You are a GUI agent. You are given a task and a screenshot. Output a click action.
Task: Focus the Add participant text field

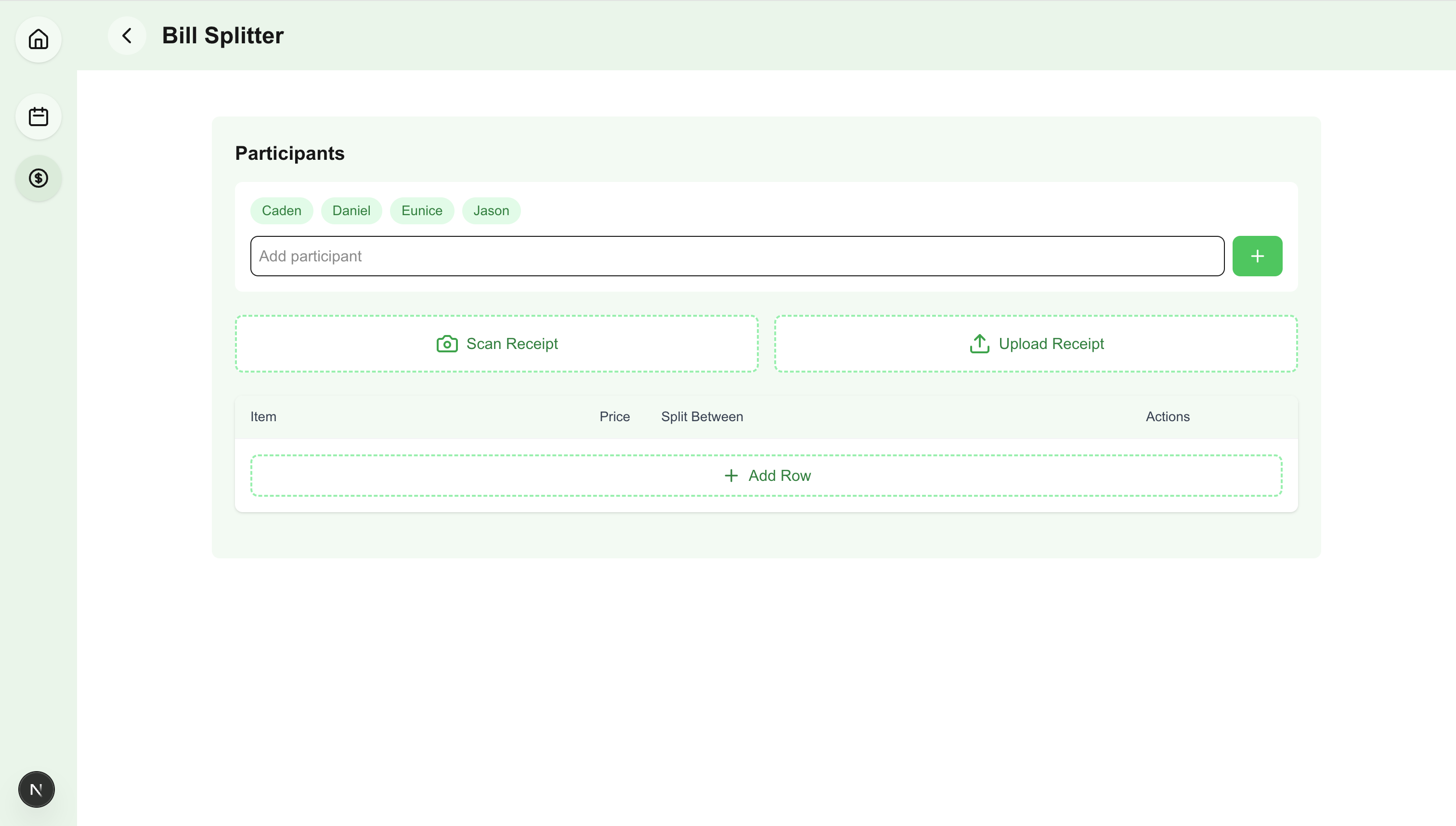(x=737, y=256)
